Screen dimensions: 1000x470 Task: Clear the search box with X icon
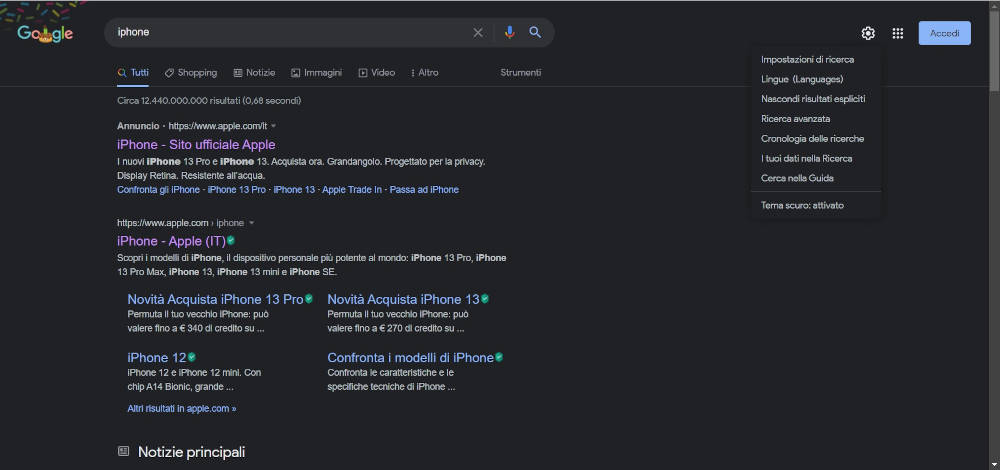pyautogui.click(x=478, y=33)
